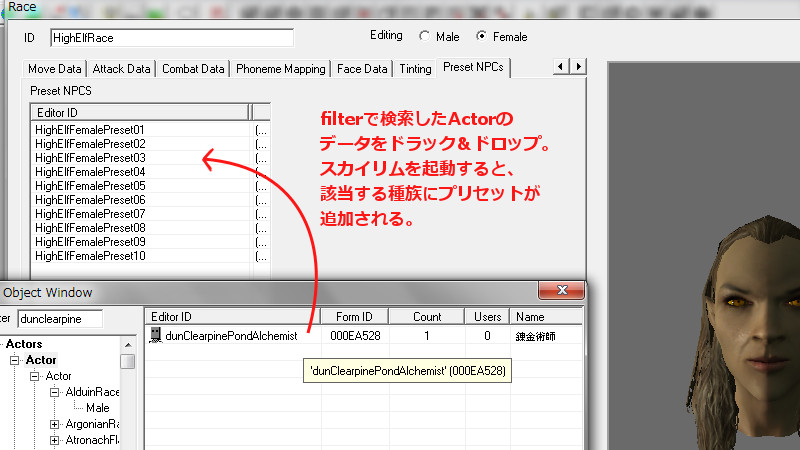Click the tab strip left arrow
This screenshot has height=450, width=800.
click(x=561, y=66)
